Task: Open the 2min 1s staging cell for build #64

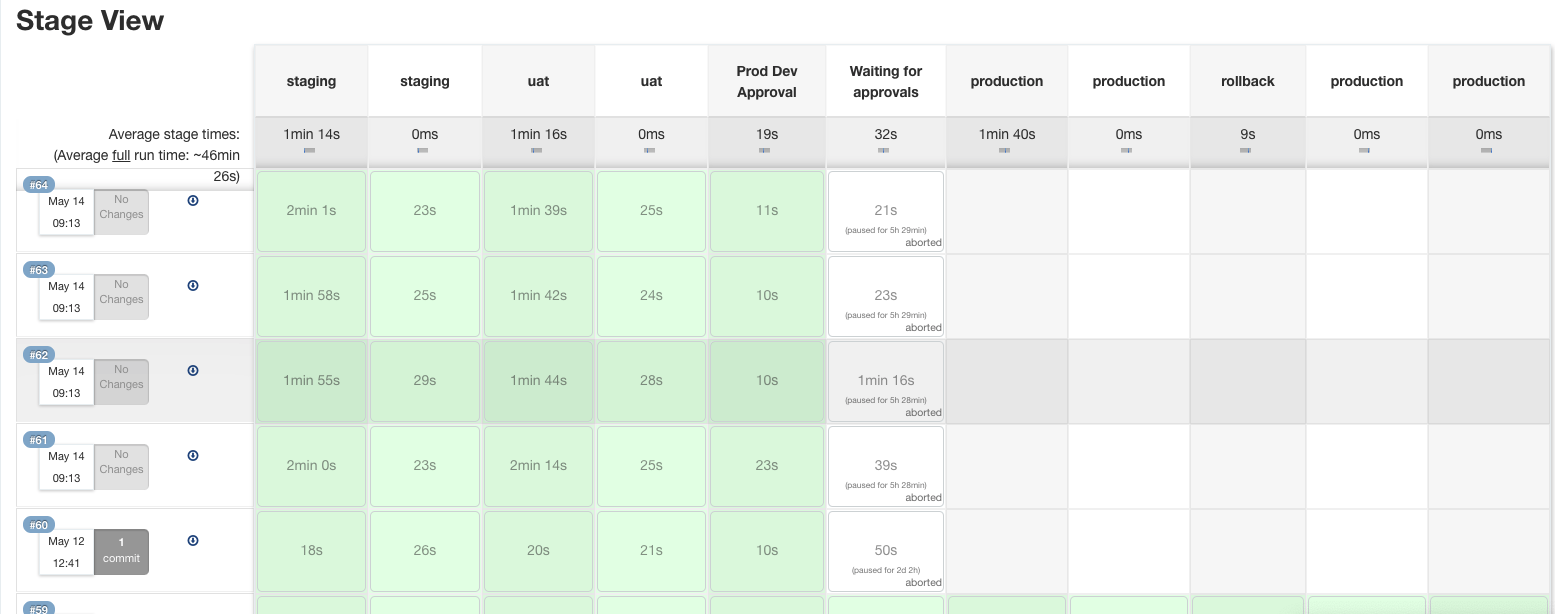Action: coord(311,211)
